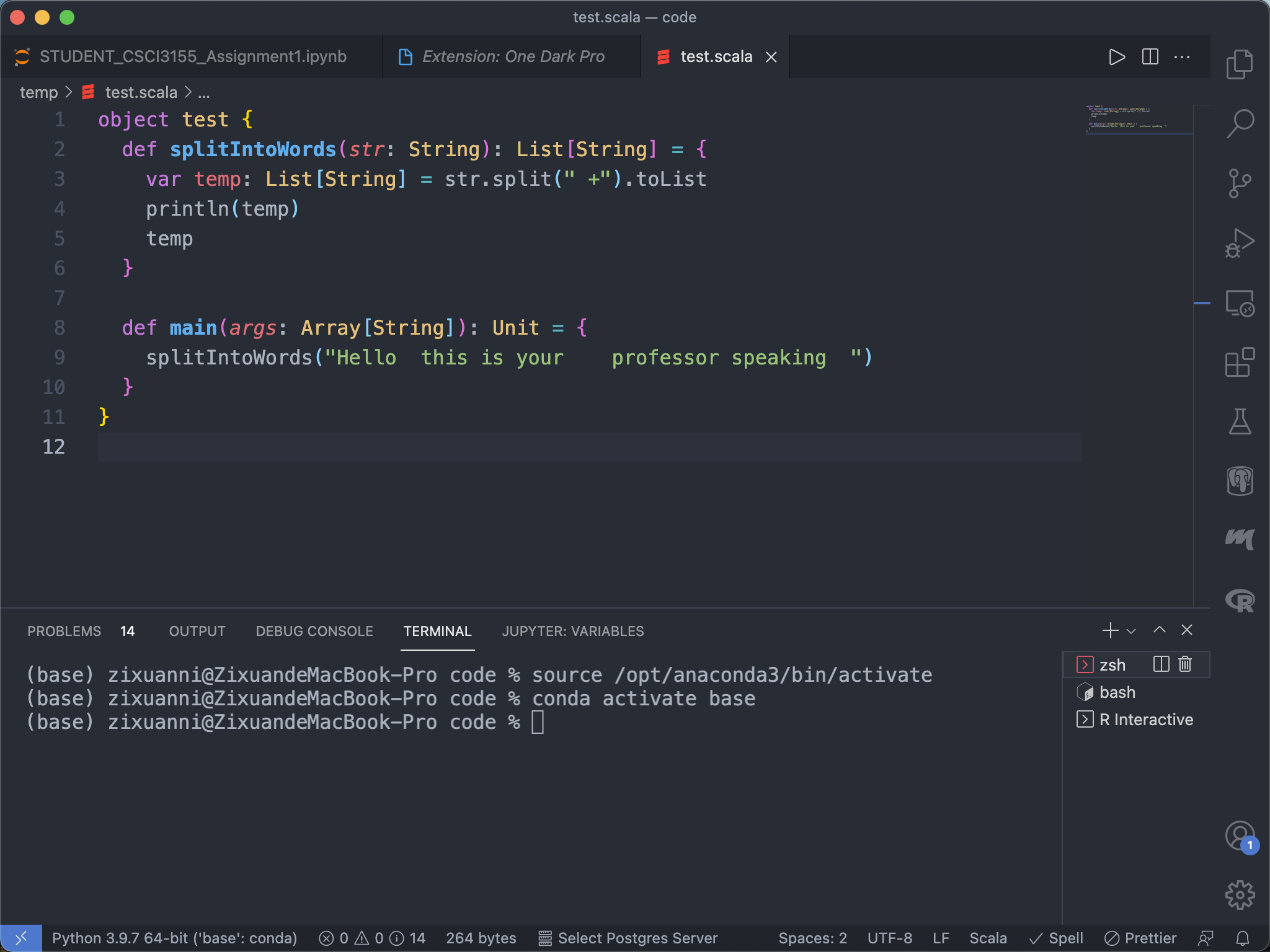Delete the zsh terminal with the trash icon
The width and height of the screenshot is (1270, 952).
tap(1184, 664)
